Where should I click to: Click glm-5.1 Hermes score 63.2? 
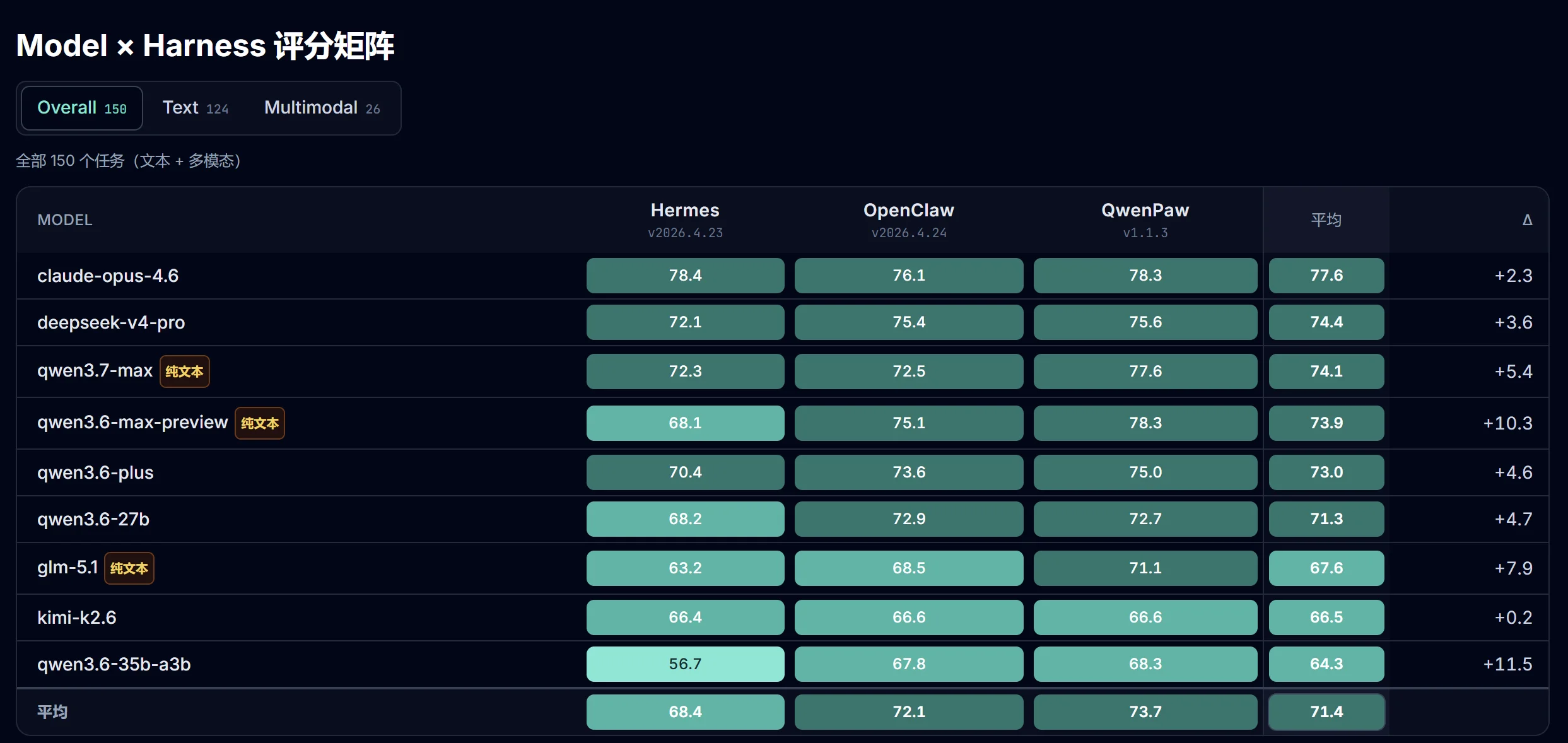click(x=686, y=568)
